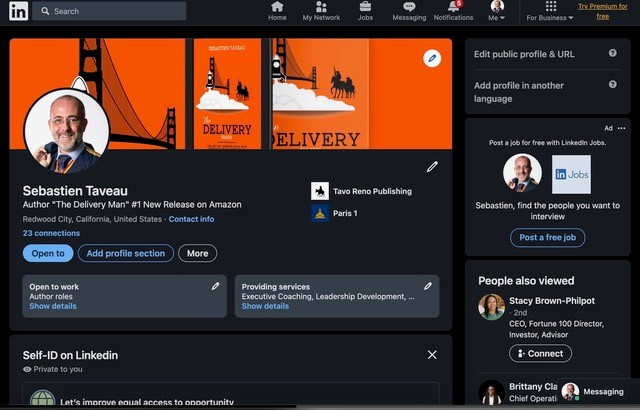Viewport: 640px width, 410px height.
Task: Click Add profile section button
Action: pyautogui.click(x=125, y=253)
